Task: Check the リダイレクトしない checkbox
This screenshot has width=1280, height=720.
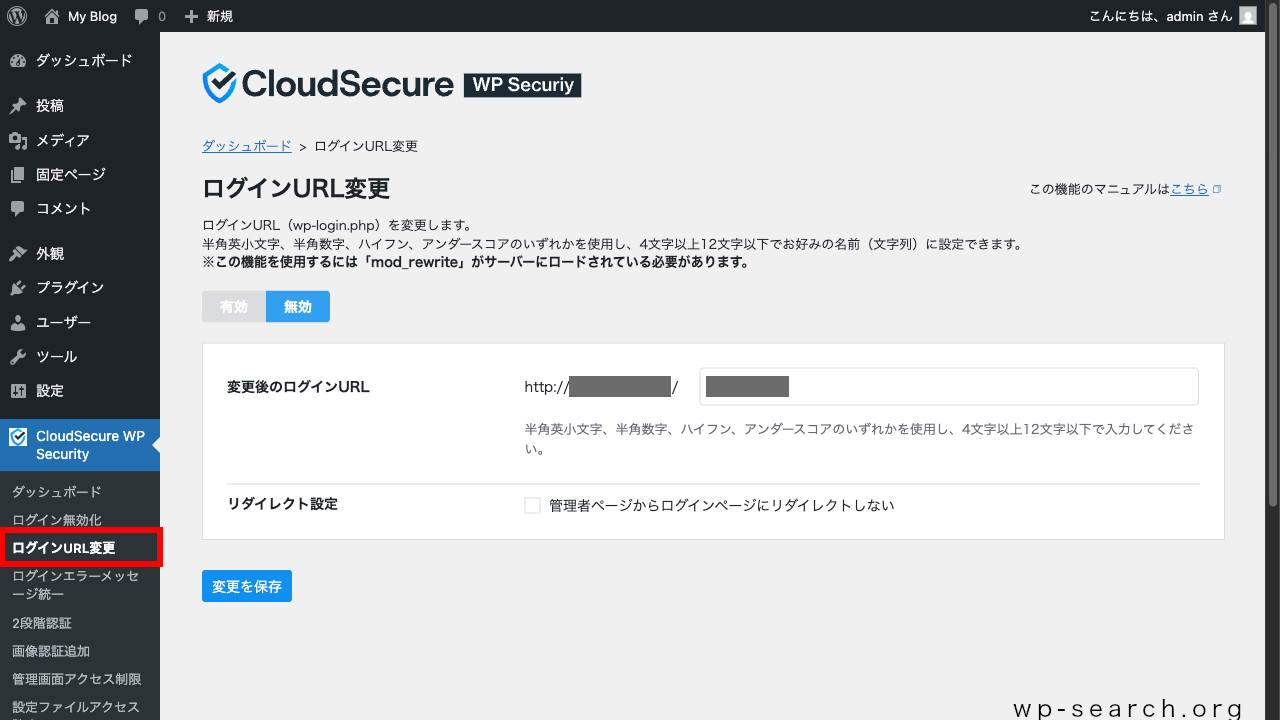Action: pos(532,505)
